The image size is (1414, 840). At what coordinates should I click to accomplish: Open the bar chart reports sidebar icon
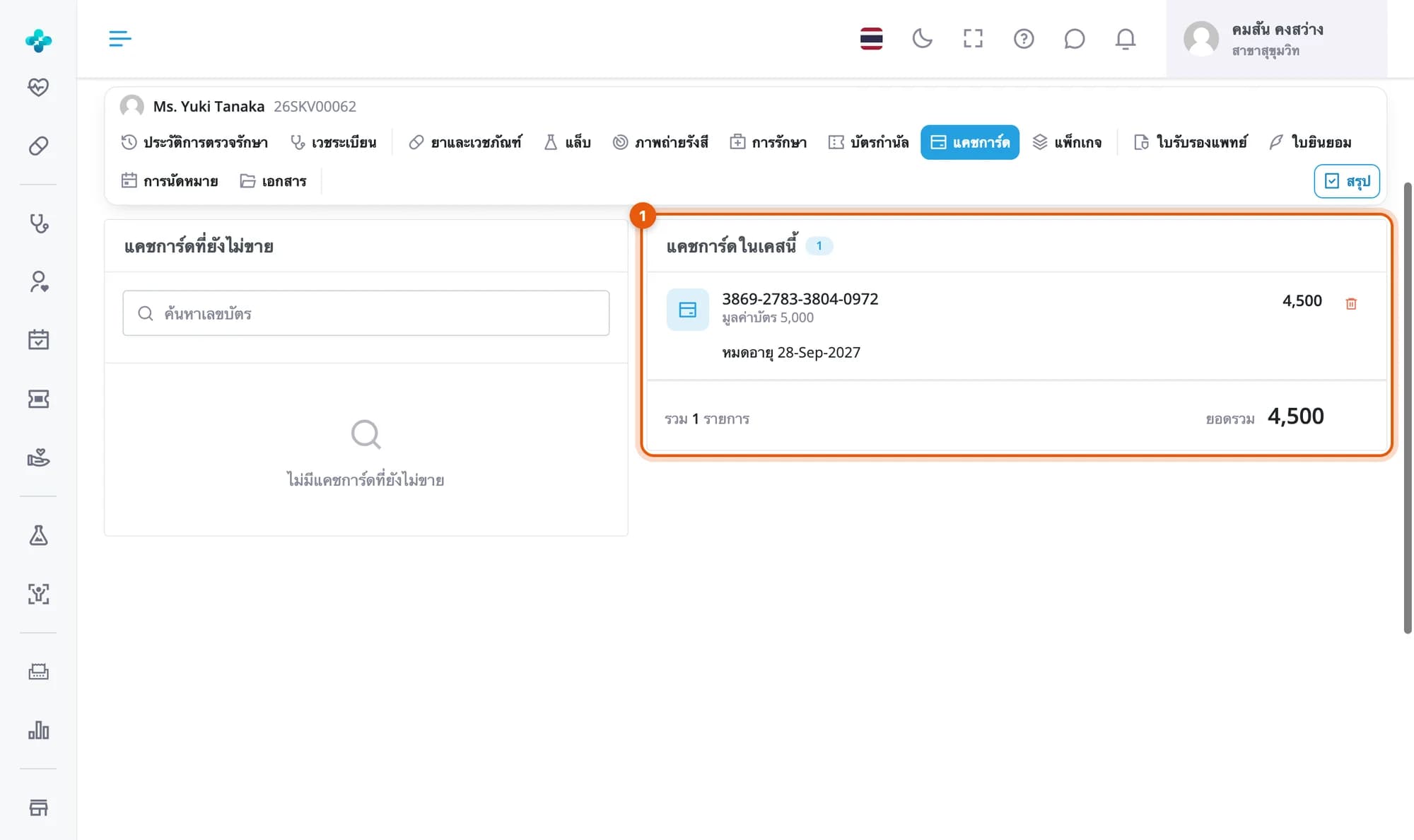[38, 730]
